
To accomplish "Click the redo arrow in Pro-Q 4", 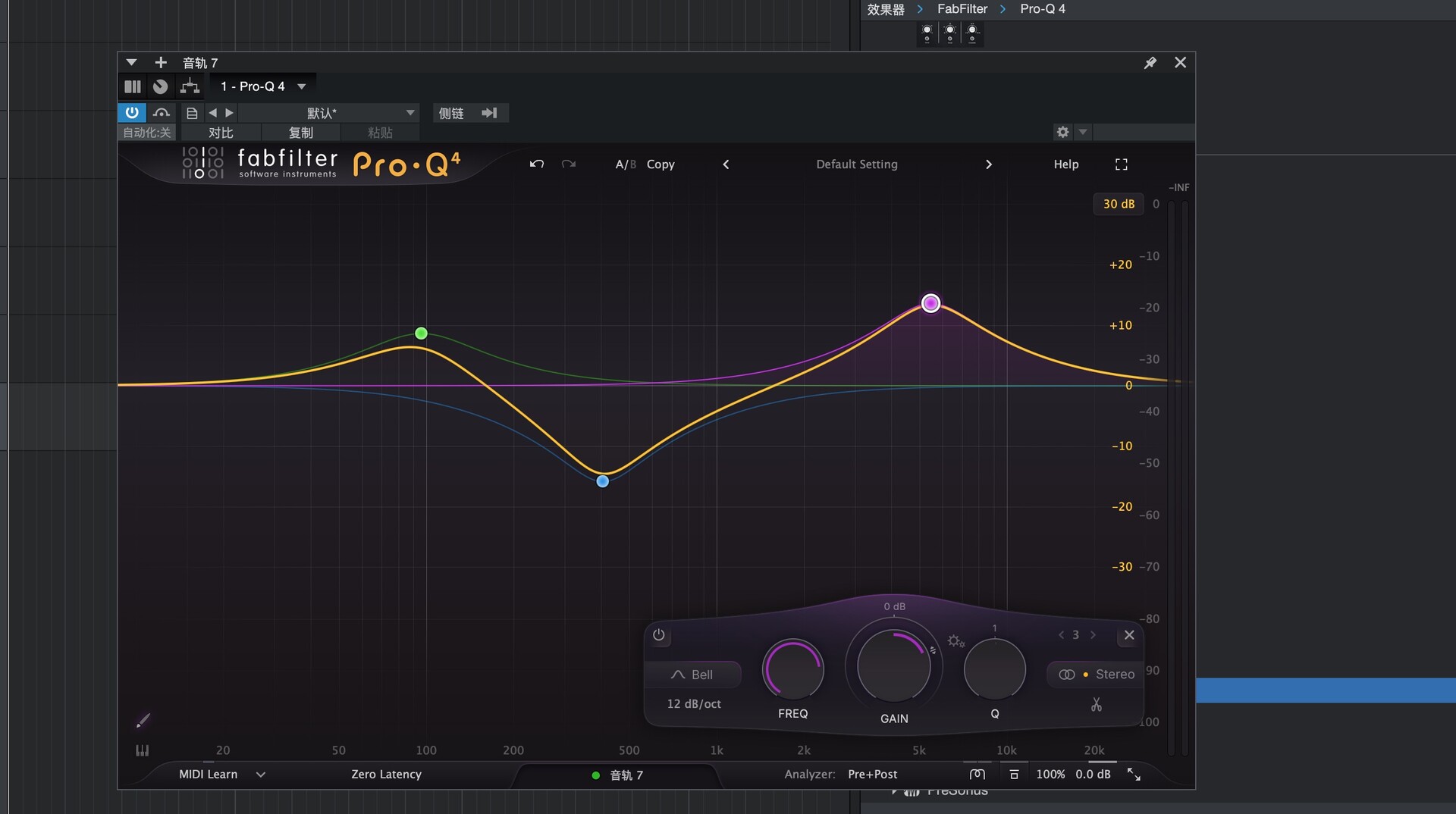I will [568, 164].
